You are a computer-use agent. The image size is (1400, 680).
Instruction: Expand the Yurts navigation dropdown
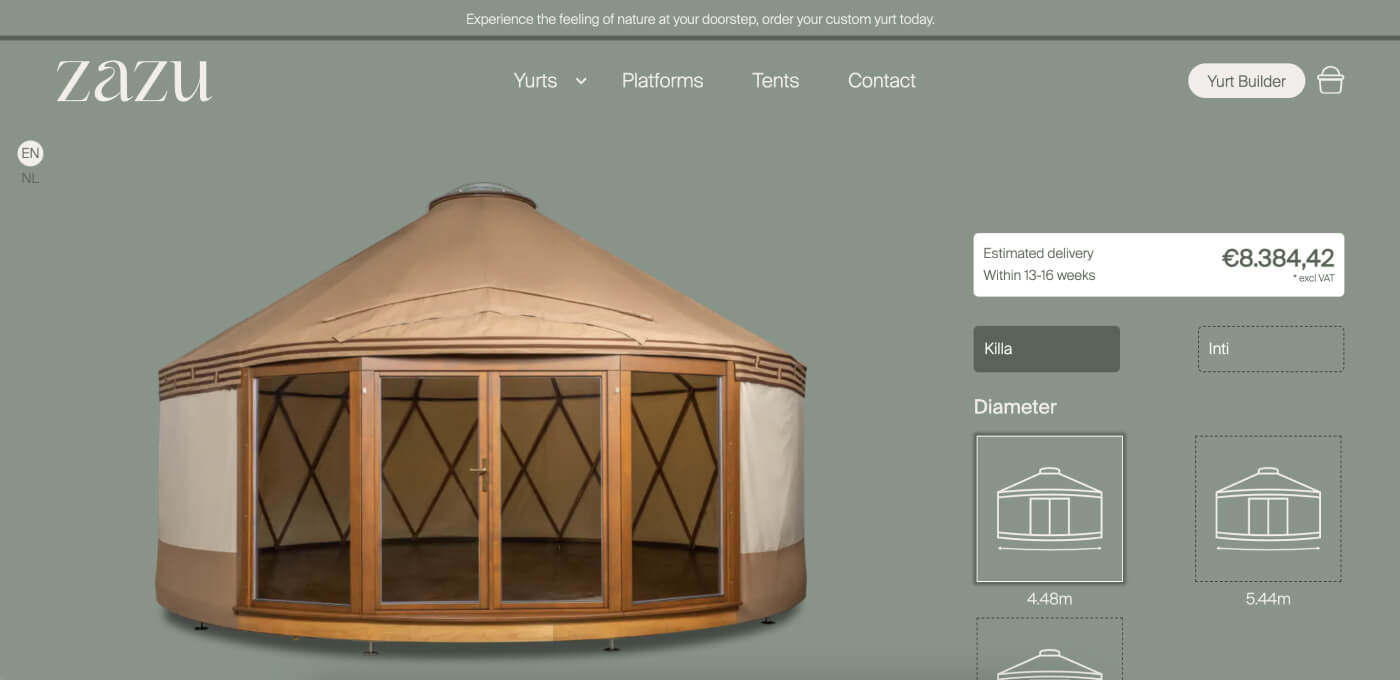coord(535,80)
